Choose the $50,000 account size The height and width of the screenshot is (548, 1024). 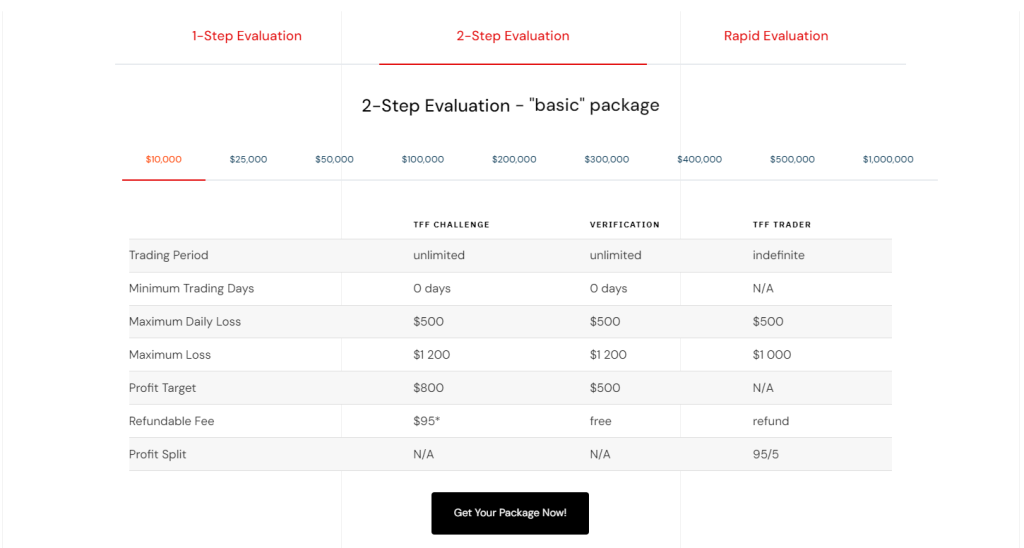click(334, 159)
